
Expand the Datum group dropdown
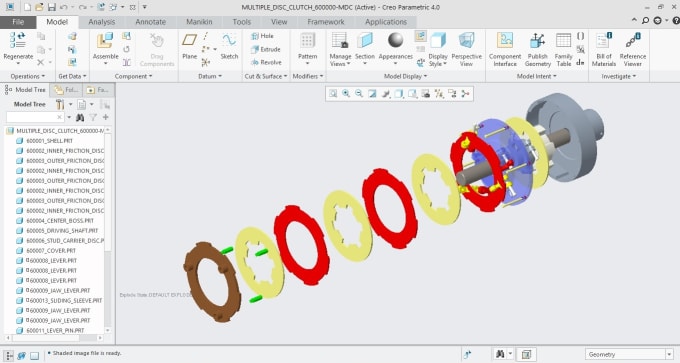tap(209, 76)
